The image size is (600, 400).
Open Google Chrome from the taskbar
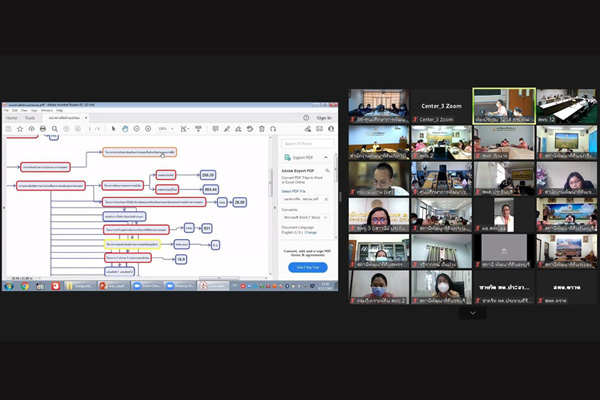(x=24, y=286)
